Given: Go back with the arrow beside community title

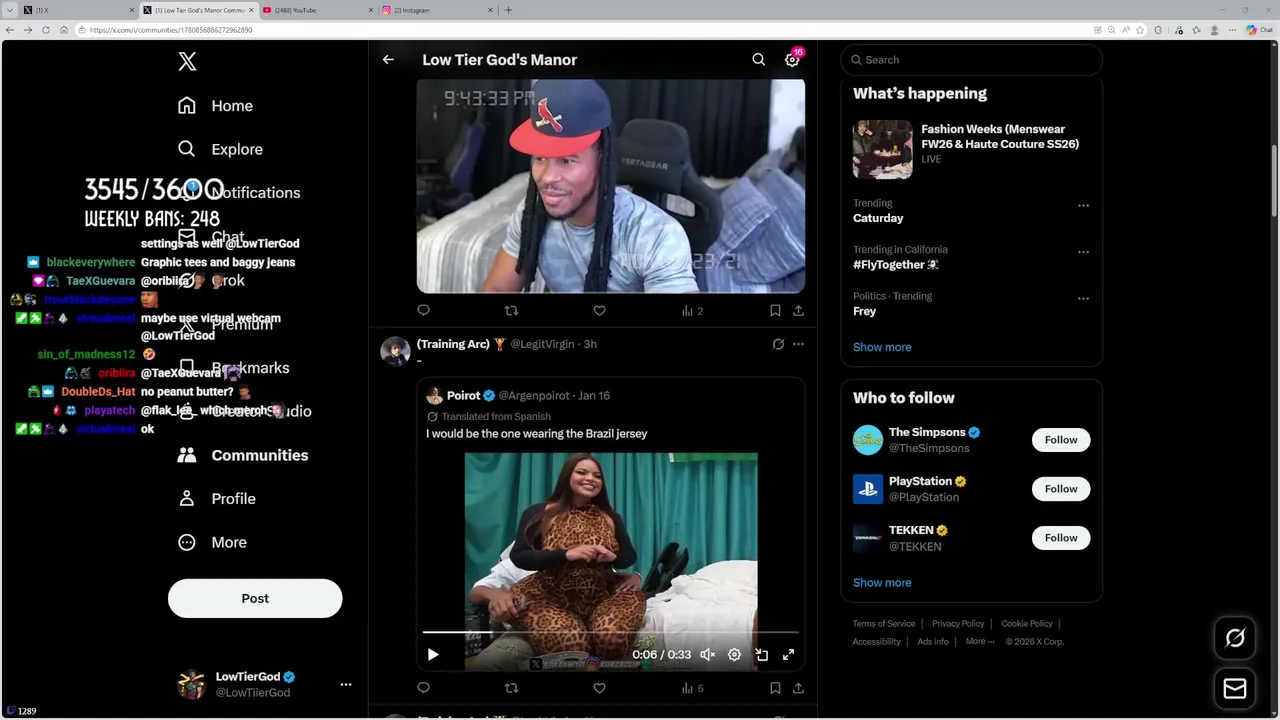Looking at the screenshot, I should click(388, 60).
